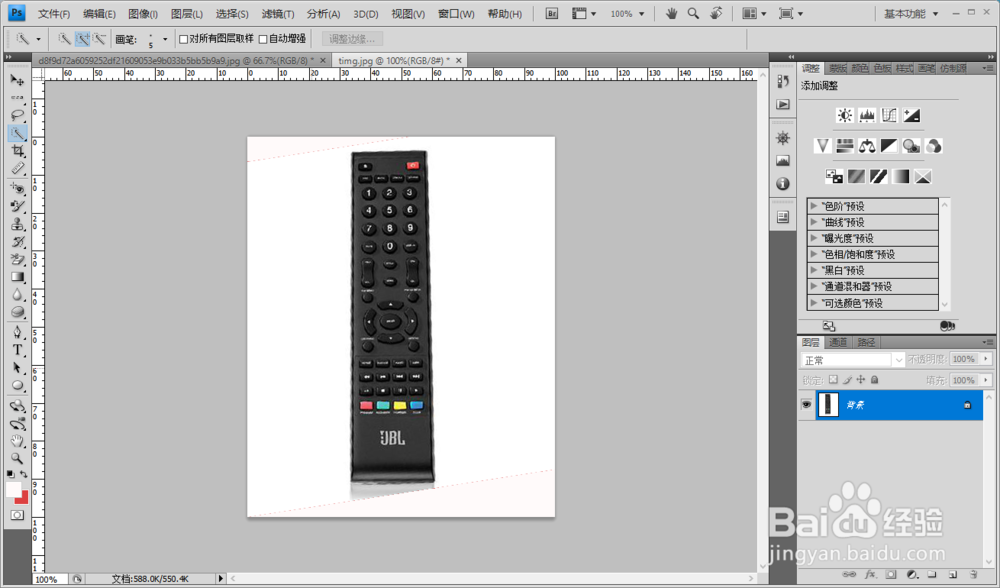Select the Path Selection arrow tool

[x=17, y=368]
